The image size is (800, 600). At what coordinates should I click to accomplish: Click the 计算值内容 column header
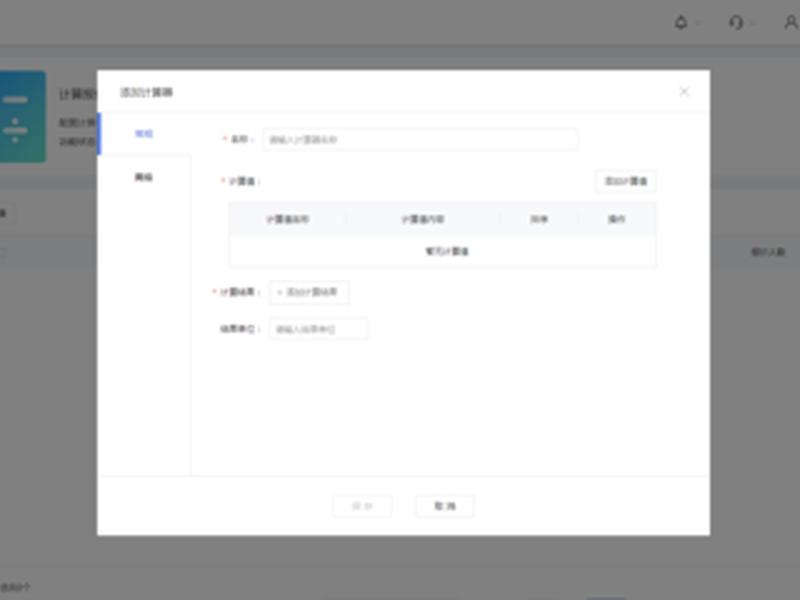(x=422, y=219)
